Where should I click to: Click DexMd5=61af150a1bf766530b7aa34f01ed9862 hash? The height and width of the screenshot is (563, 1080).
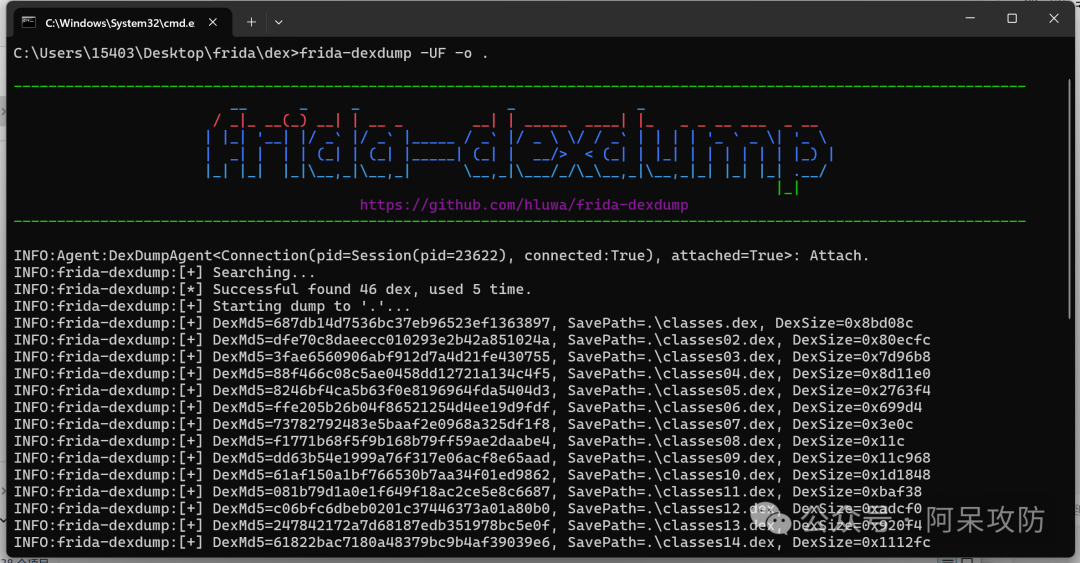click(381, 475)
